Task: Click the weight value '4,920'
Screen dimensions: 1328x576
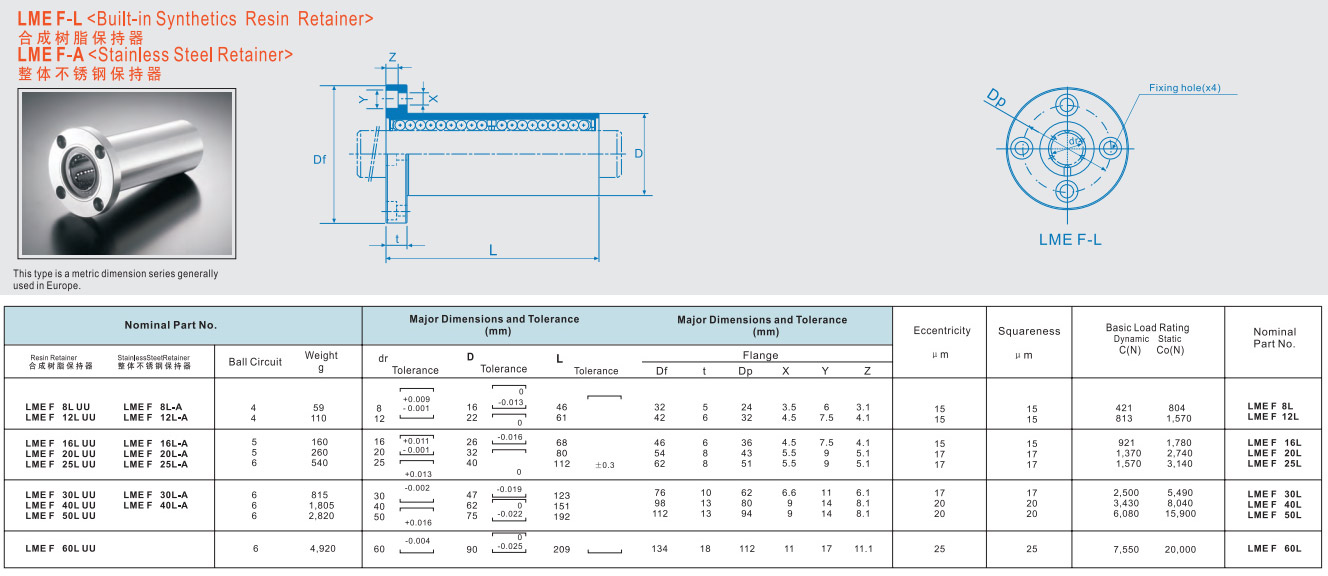Action: 320,549
